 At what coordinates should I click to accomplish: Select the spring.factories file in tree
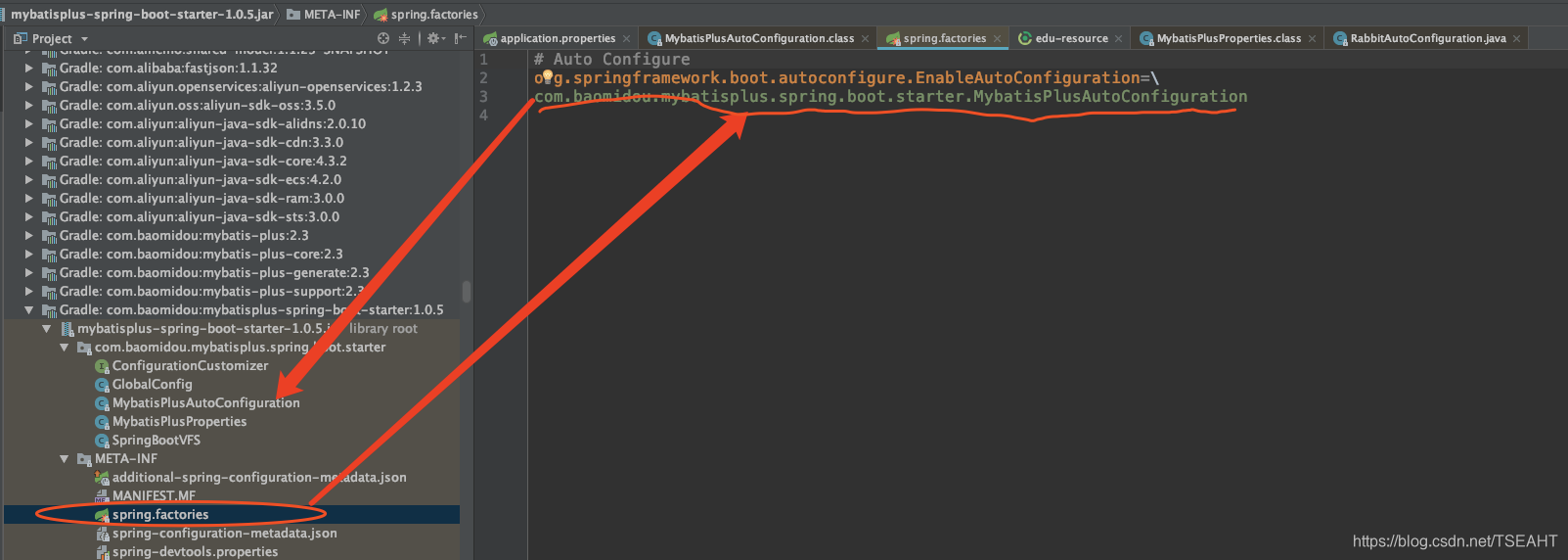click(232, 515)
